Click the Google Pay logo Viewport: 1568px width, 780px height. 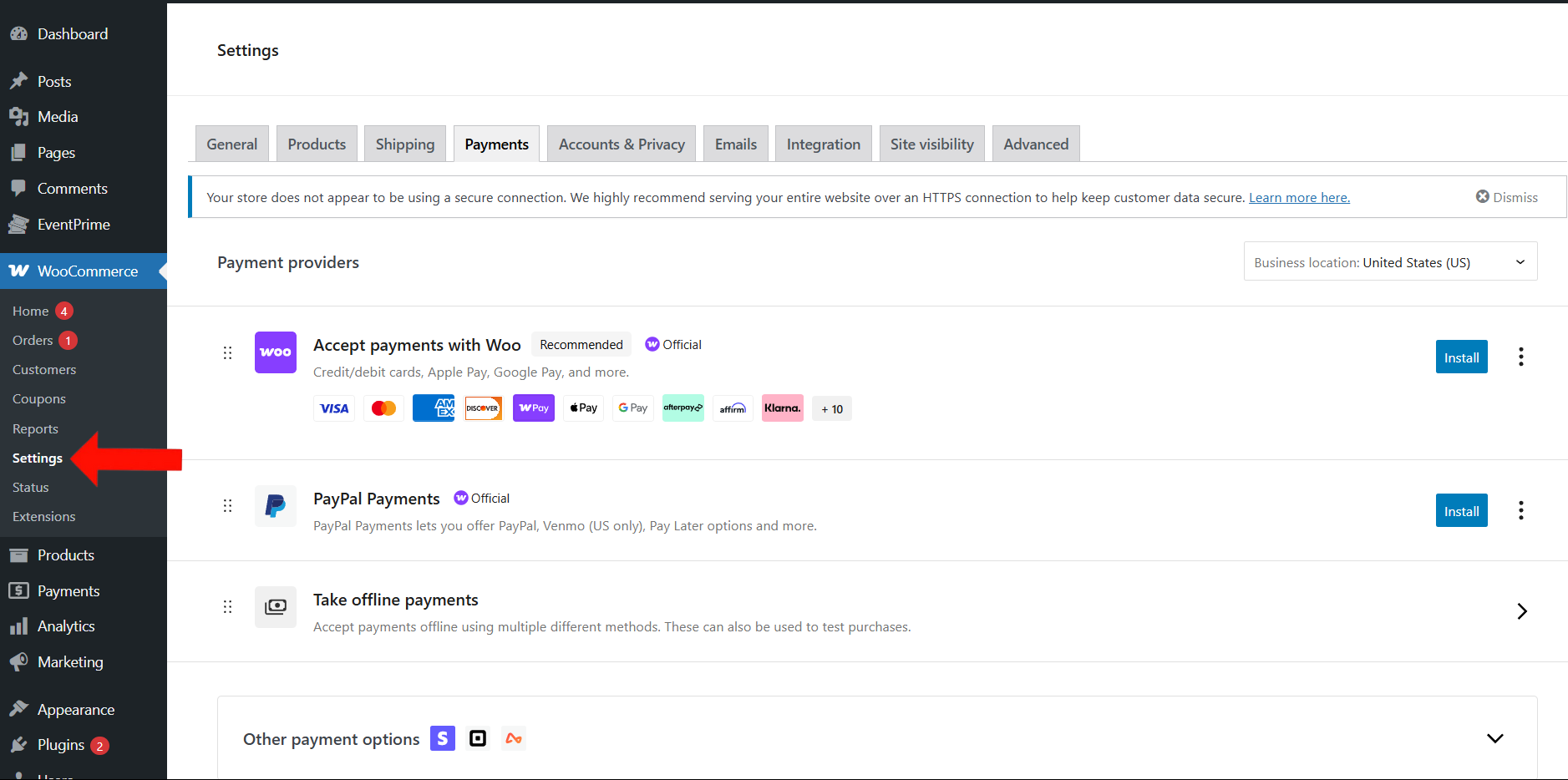coord(633,408)
